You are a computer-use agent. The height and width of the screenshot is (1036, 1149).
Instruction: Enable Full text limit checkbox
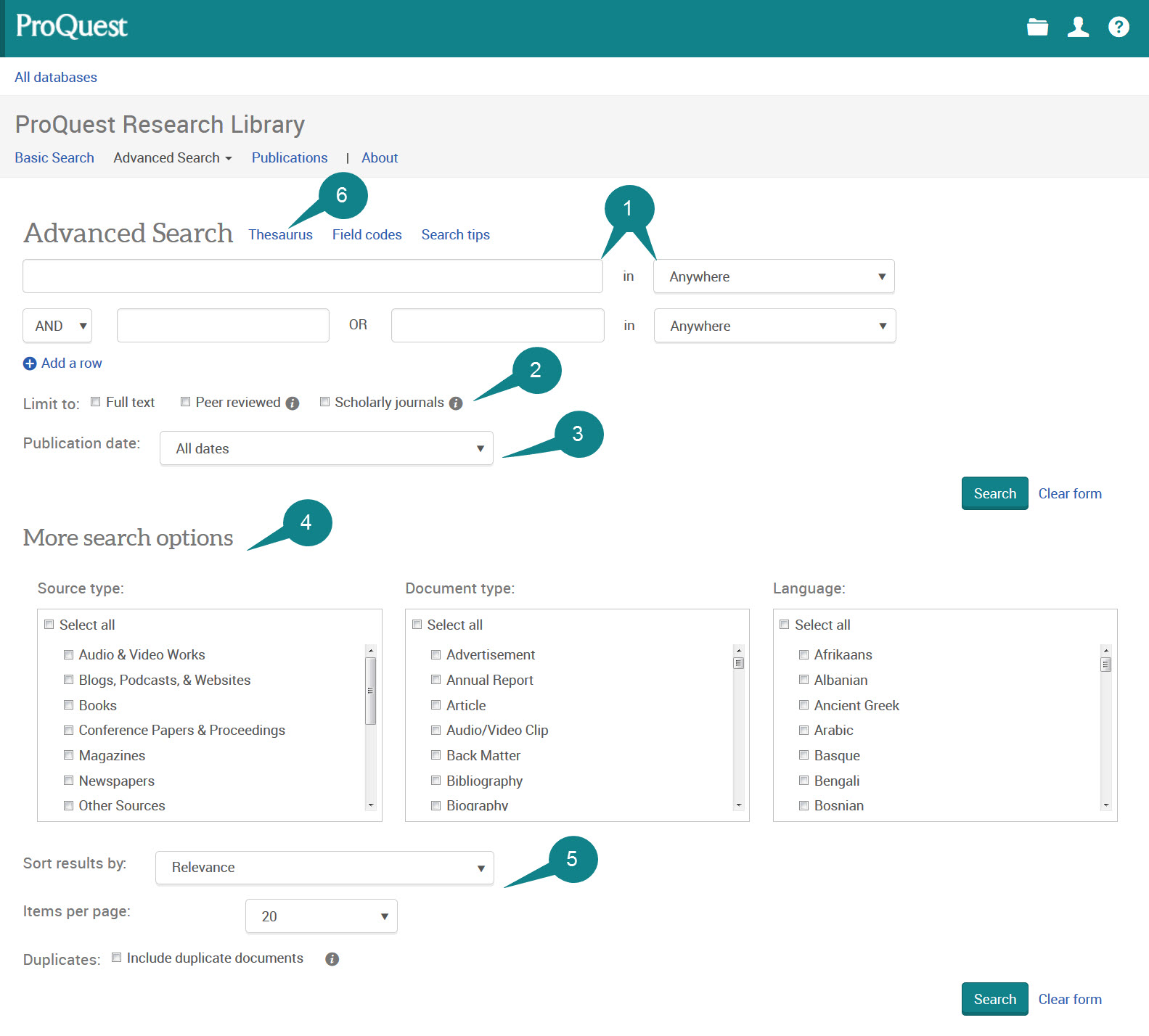point(95,402)
